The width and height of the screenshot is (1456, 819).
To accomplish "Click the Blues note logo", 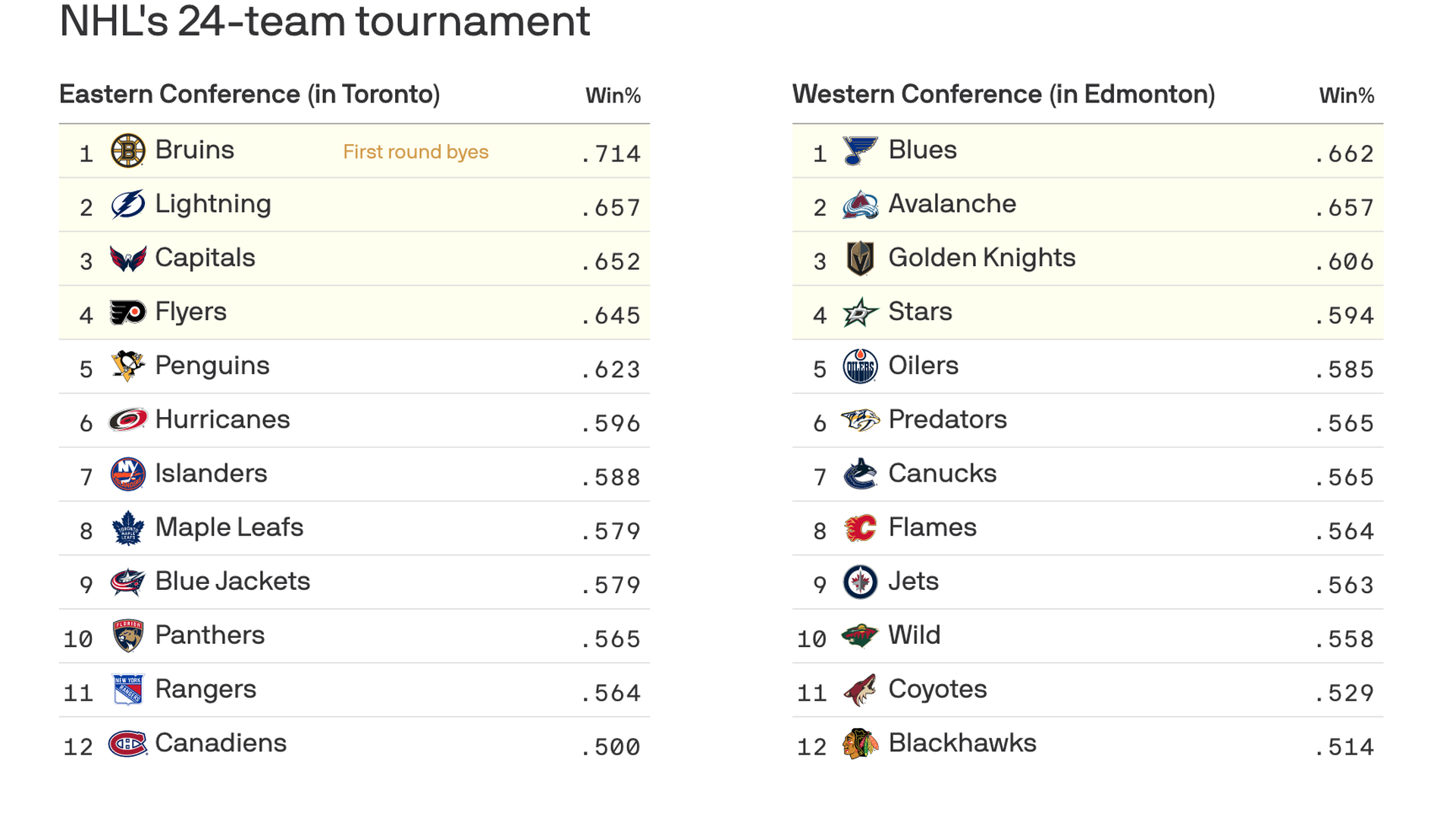I will tap(861, 151).
